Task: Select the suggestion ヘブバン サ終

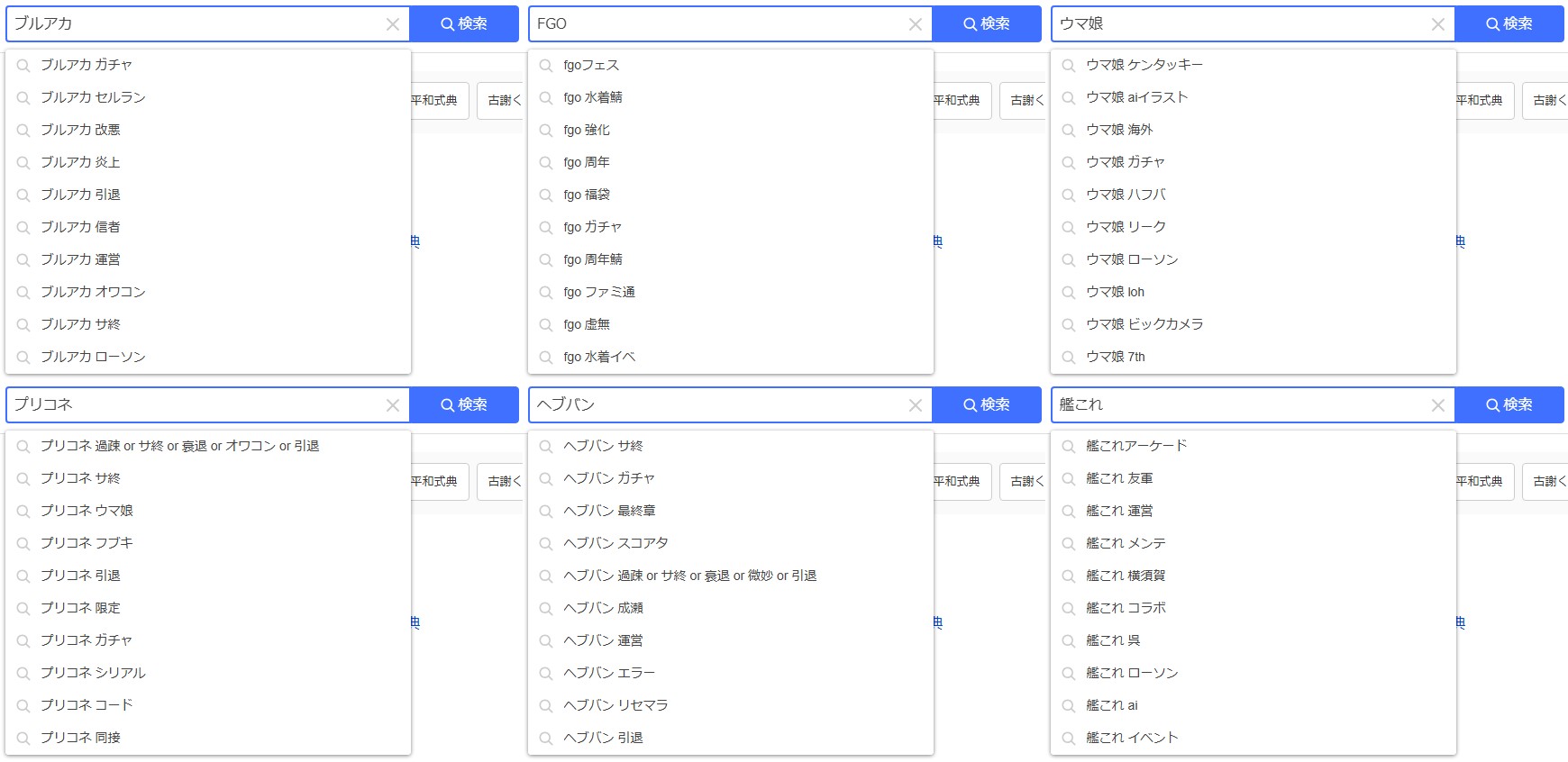Action: [x=731, y=446]
